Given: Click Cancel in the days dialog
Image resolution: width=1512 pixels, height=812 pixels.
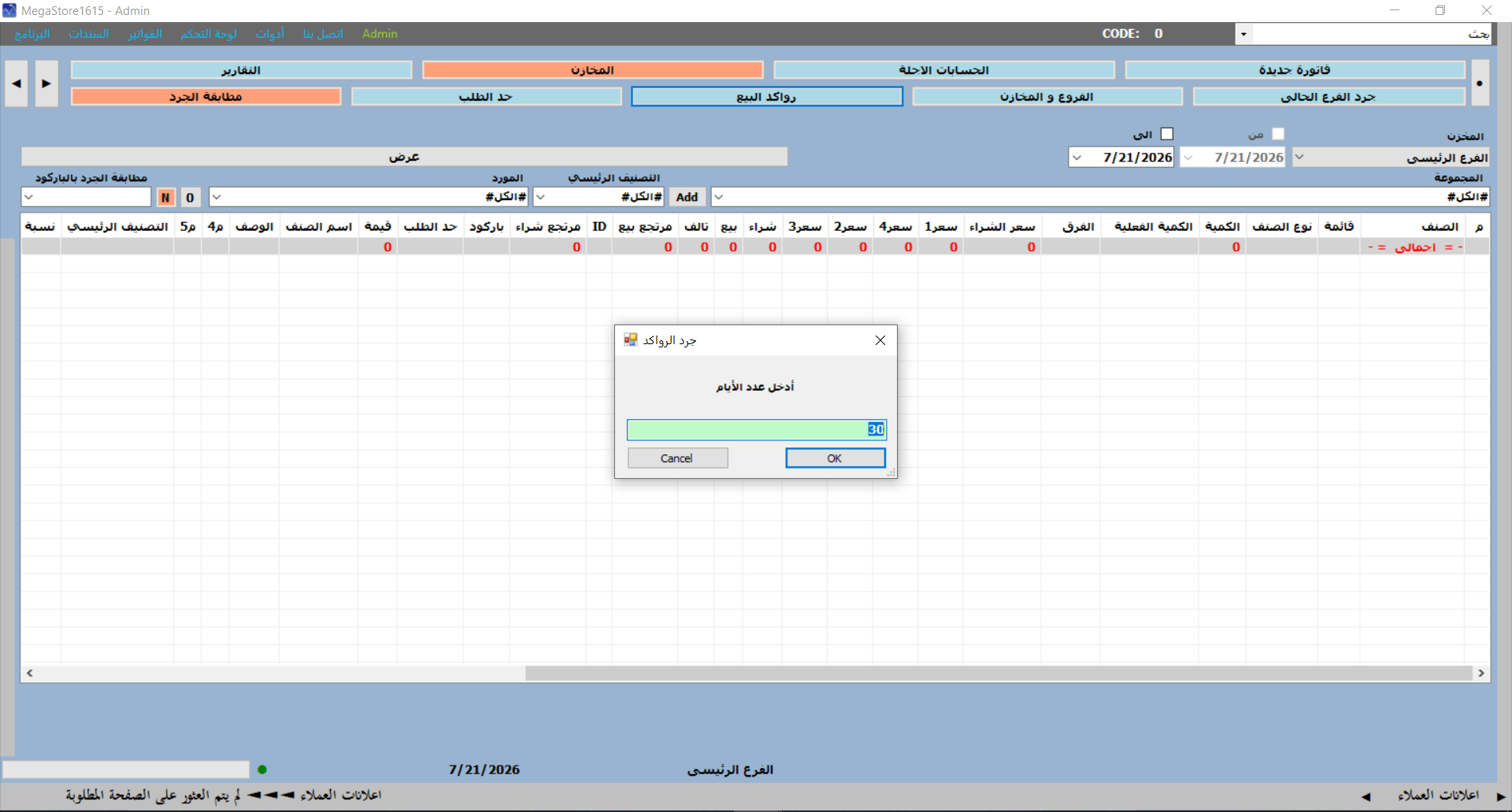Looking at the screenshot, I should click(x=677, y=458).
